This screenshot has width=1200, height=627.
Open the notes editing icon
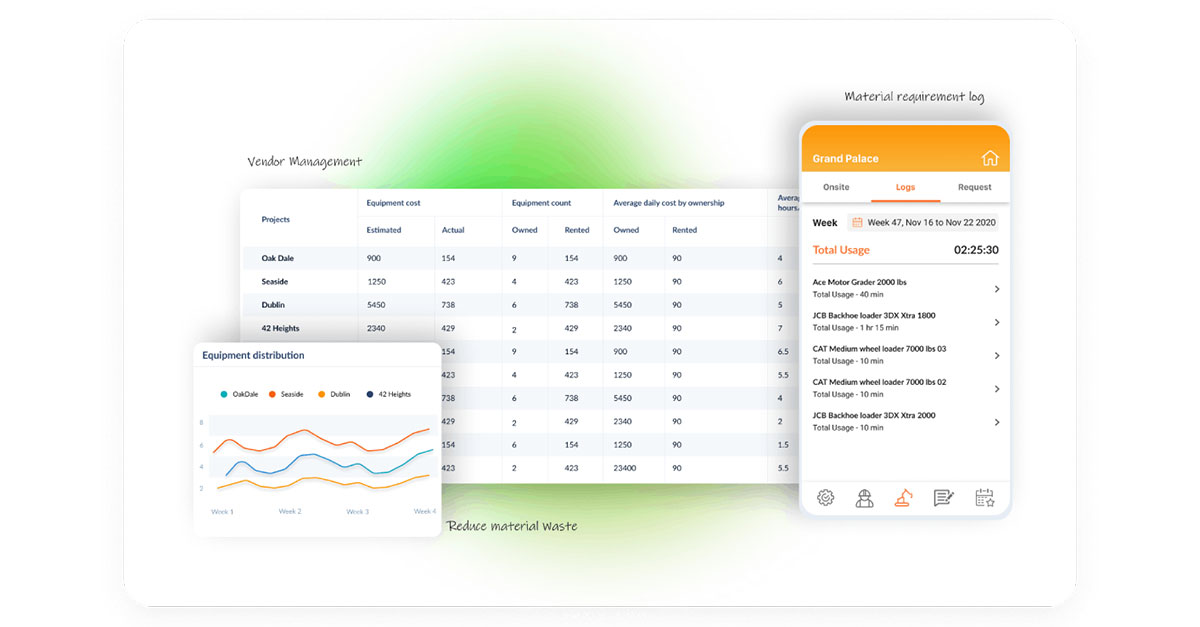pos(944,496)
